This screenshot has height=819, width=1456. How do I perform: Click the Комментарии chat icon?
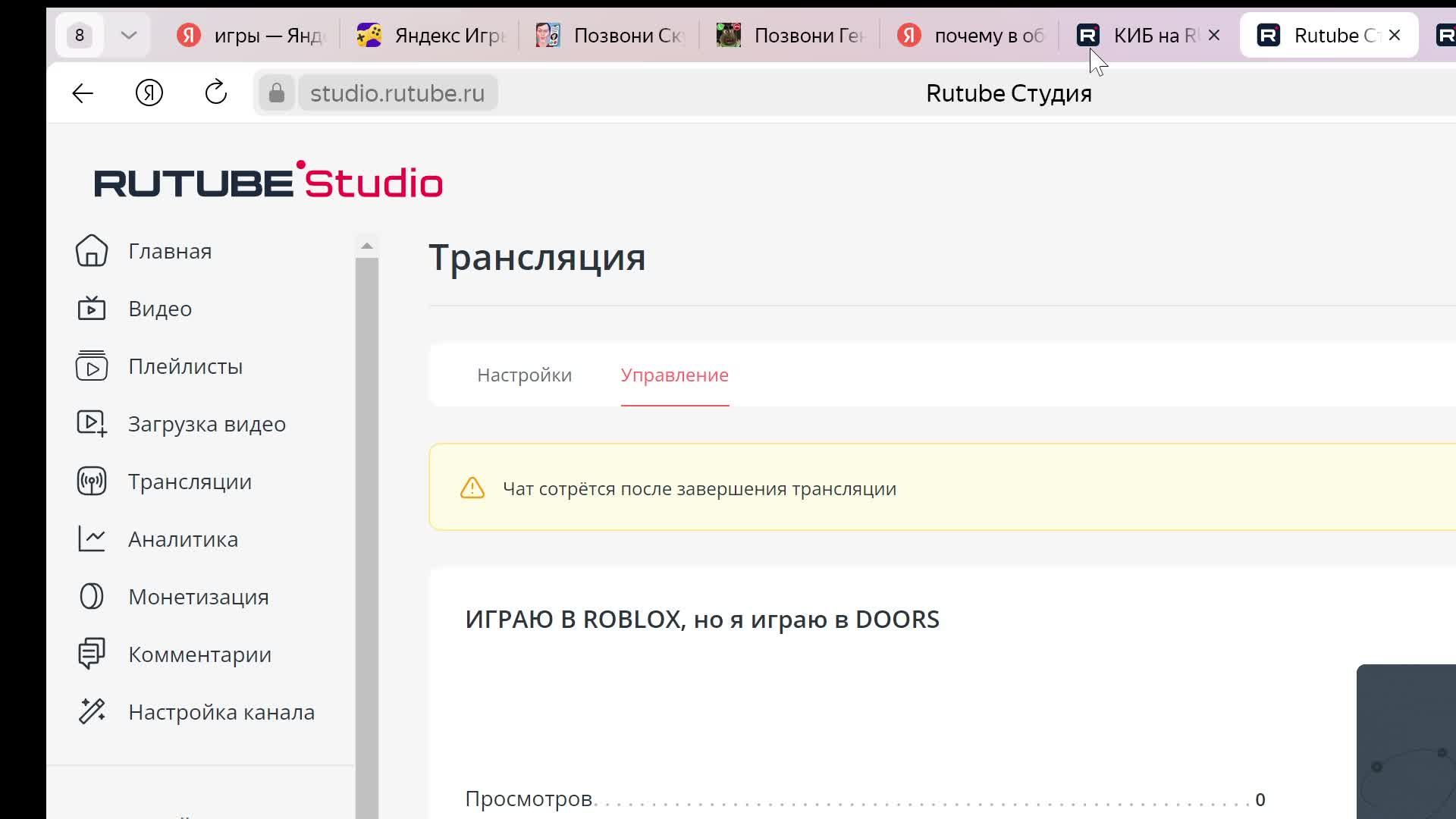(x=92, y=654)
